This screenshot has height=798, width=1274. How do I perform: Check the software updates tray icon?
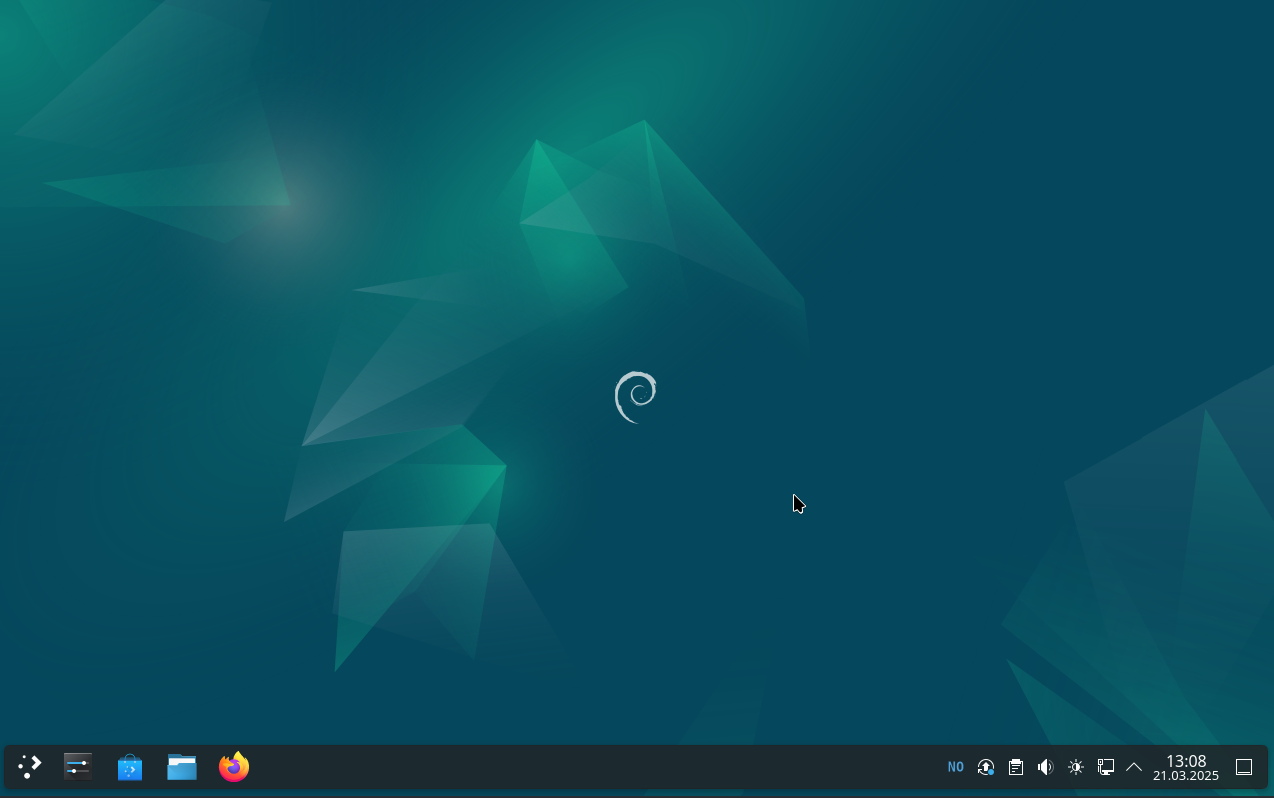tap(986, 767)
